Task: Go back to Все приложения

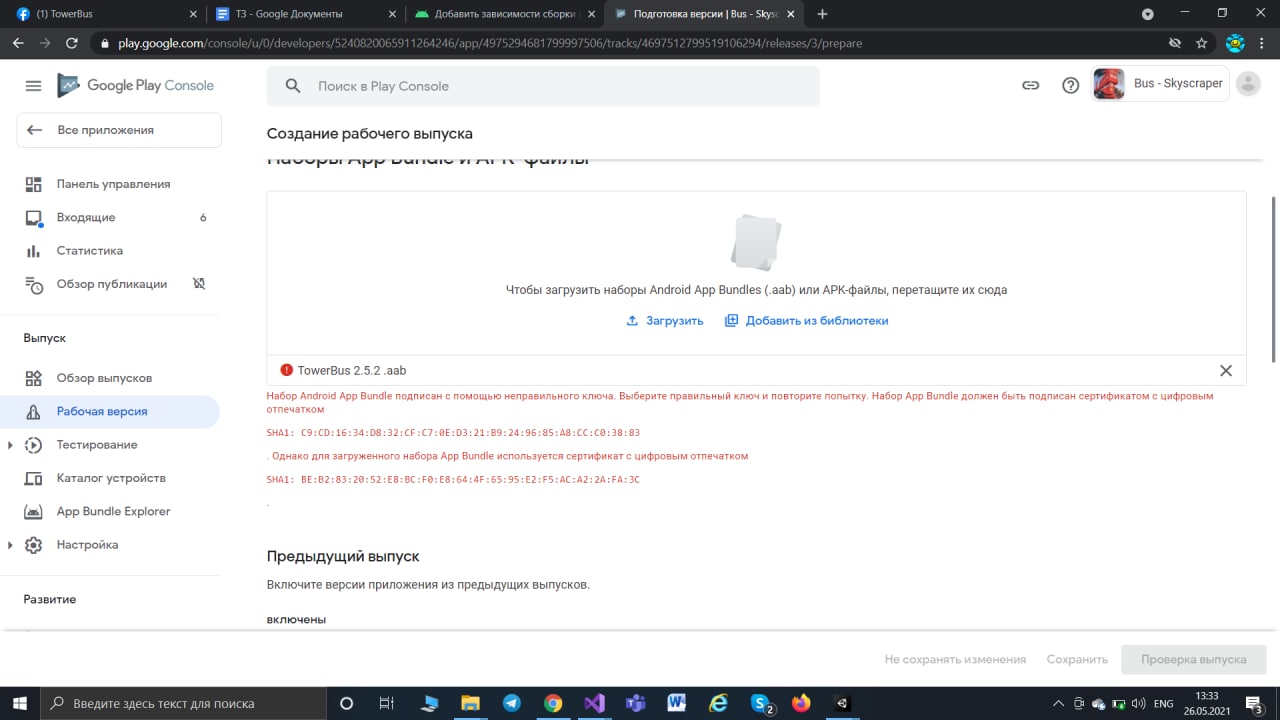Action: pyautogui.click(x=119, y=130)
